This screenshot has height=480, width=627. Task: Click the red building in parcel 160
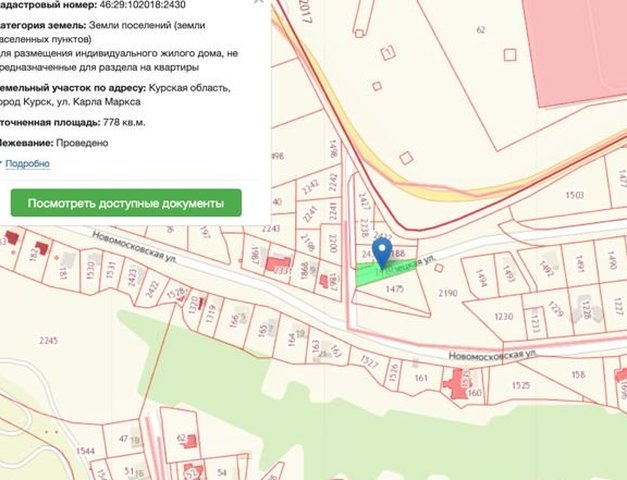coord(455,384)
